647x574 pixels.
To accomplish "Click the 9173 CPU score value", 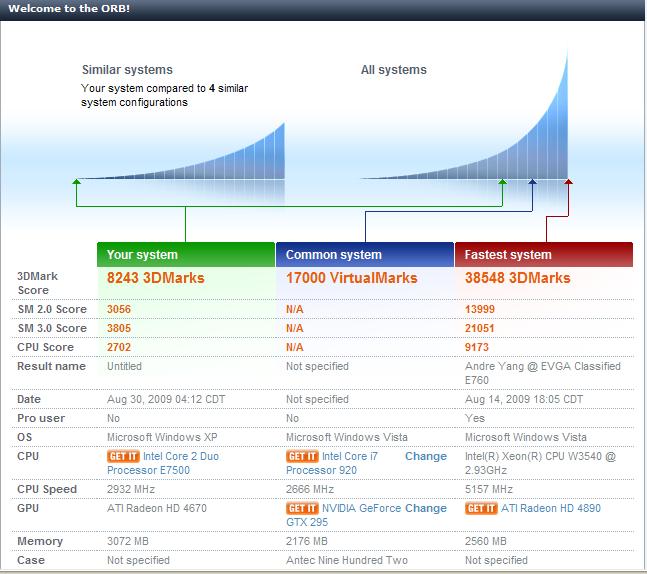I will (x=477, y=347).
